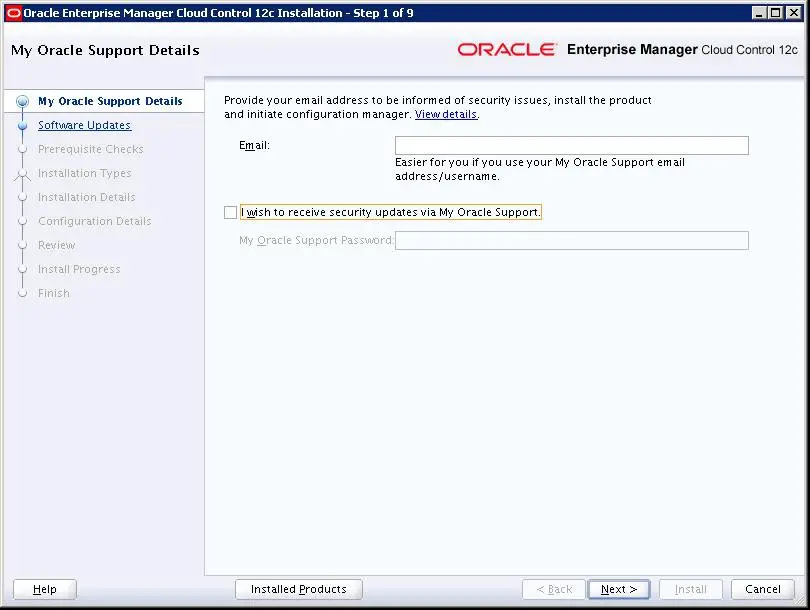Click Installation Details step label
The width and height of the screenshot is (810, 610).
(x=87, y=197)
